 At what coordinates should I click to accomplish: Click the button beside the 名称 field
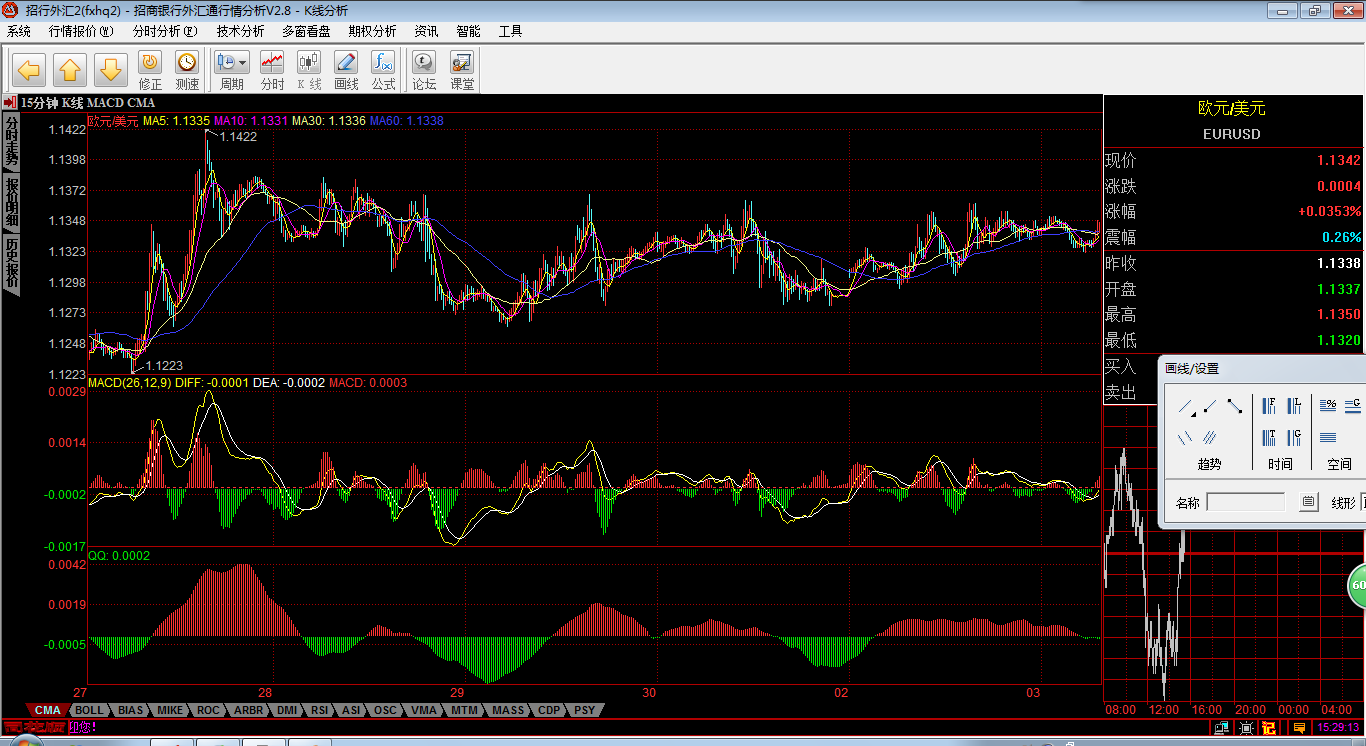pyautogui.click(x=1308, y=502)
